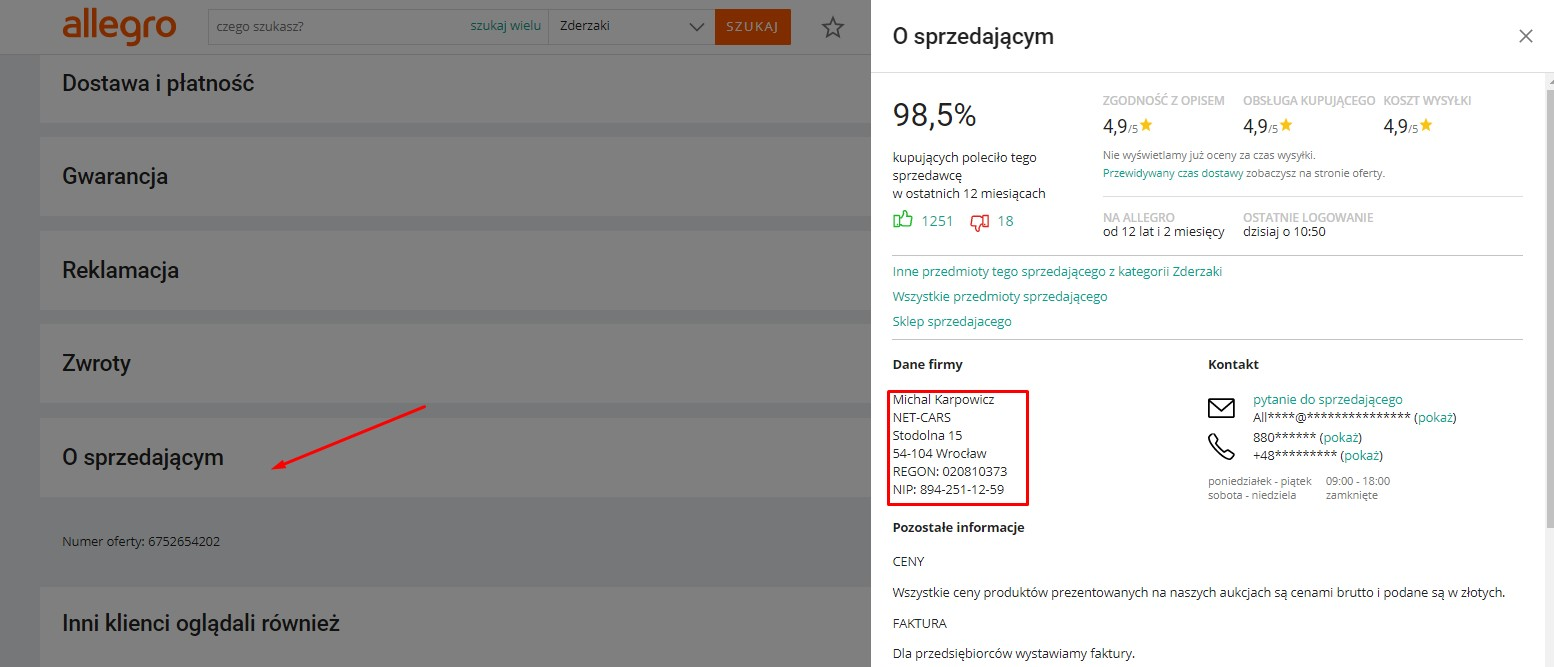
Task: Click the star favorites icon in the top bar
Action: point(833,27)
